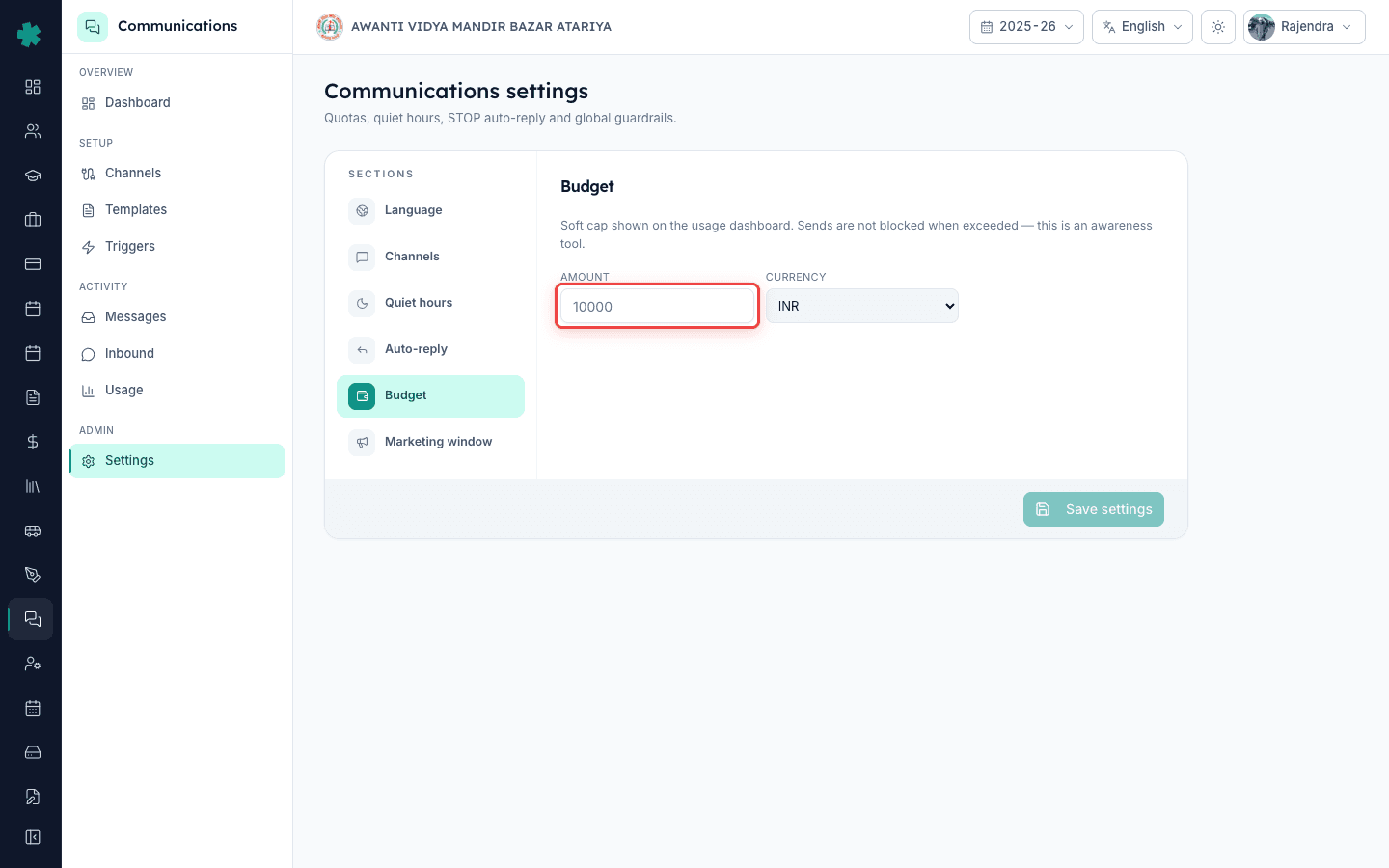Screen dimensions: 1389x868
Task: Open the English language dropdown
Action: 1142,27
